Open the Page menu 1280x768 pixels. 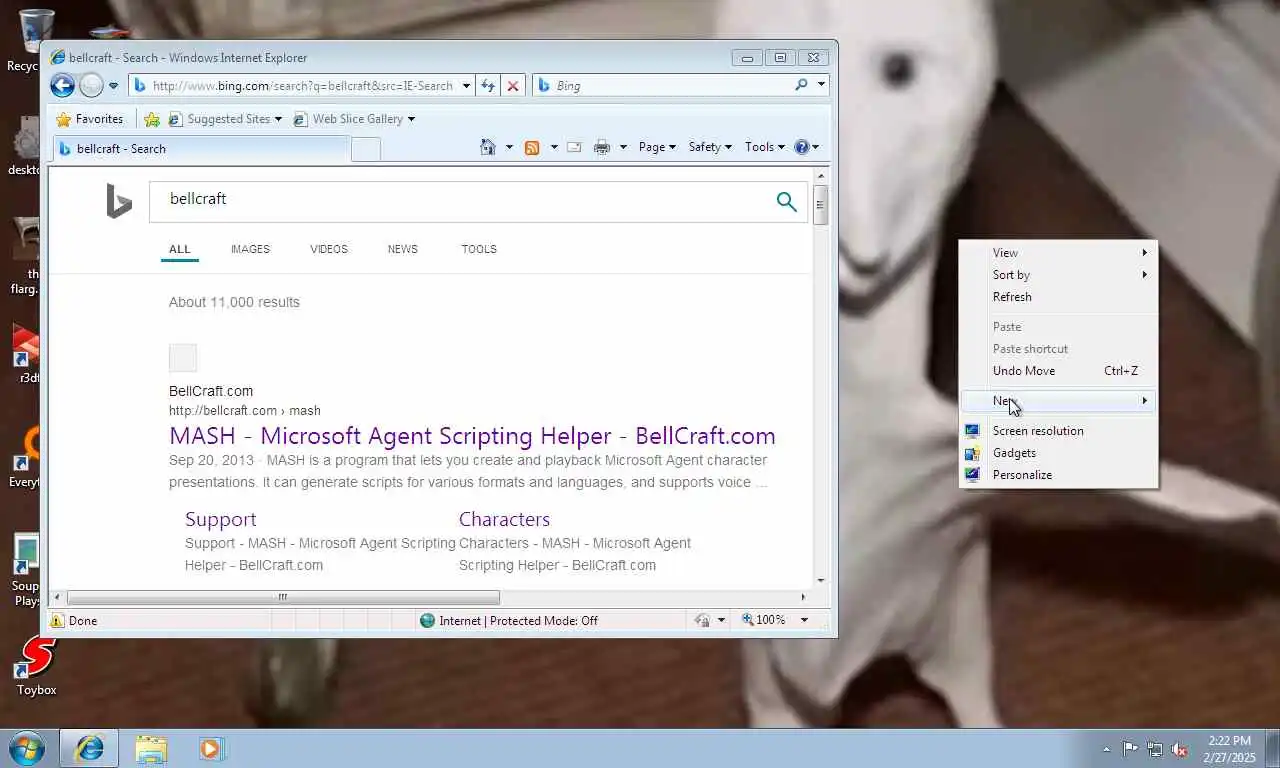pyautogui.click(x=657, y=147)
